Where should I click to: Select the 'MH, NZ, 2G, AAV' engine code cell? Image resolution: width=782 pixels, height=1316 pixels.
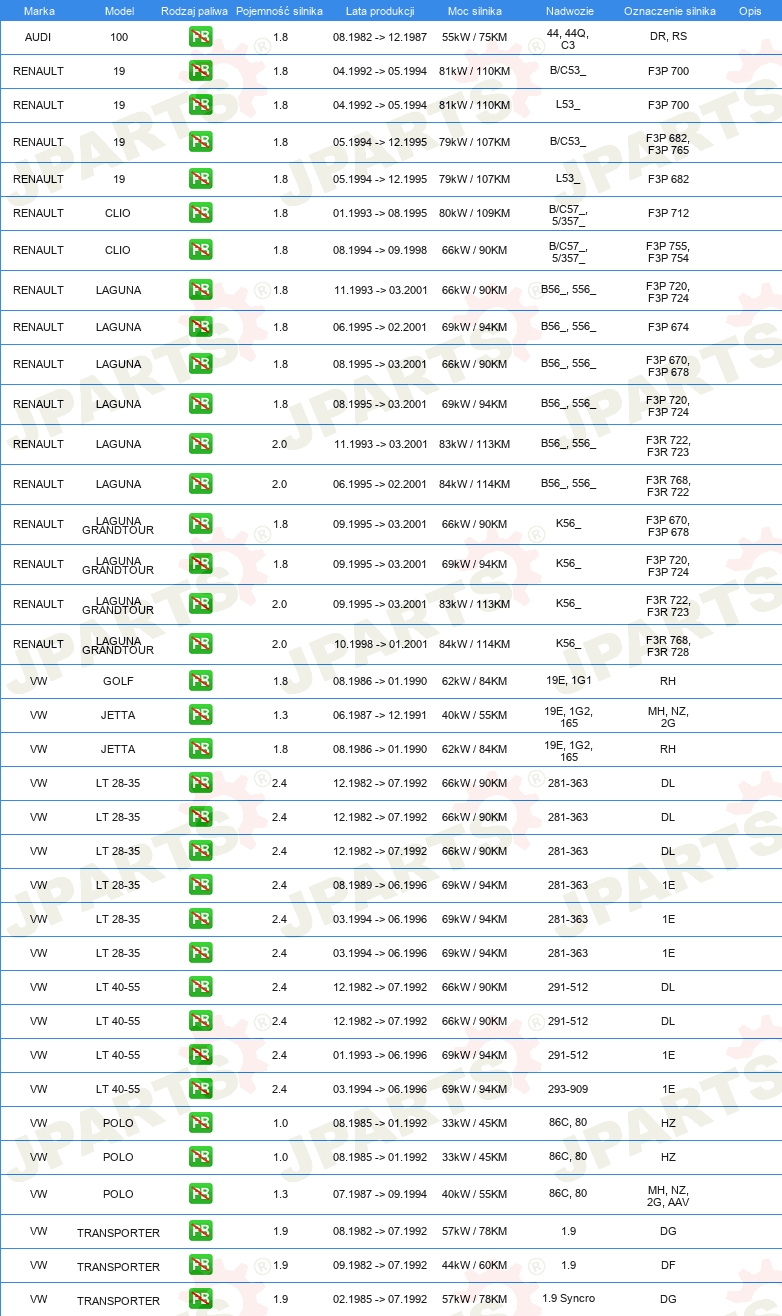click(x=668, y=1196)
